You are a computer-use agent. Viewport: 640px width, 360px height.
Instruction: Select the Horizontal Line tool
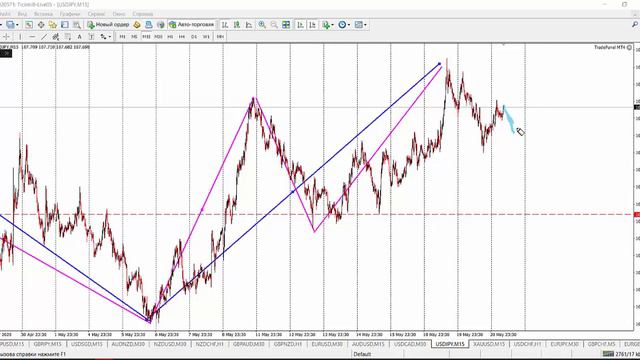point(32,37)
